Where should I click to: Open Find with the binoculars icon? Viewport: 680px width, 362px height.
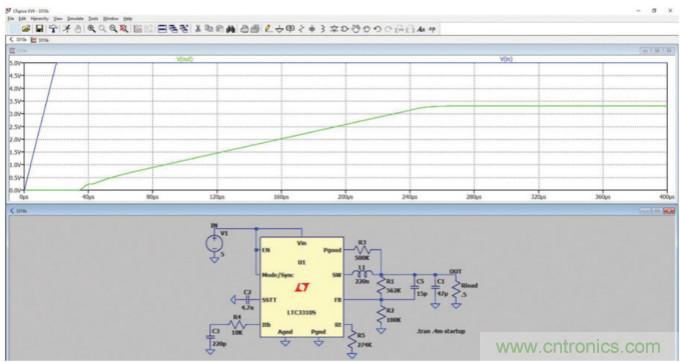pyautogui.click(x=230, y=29)
